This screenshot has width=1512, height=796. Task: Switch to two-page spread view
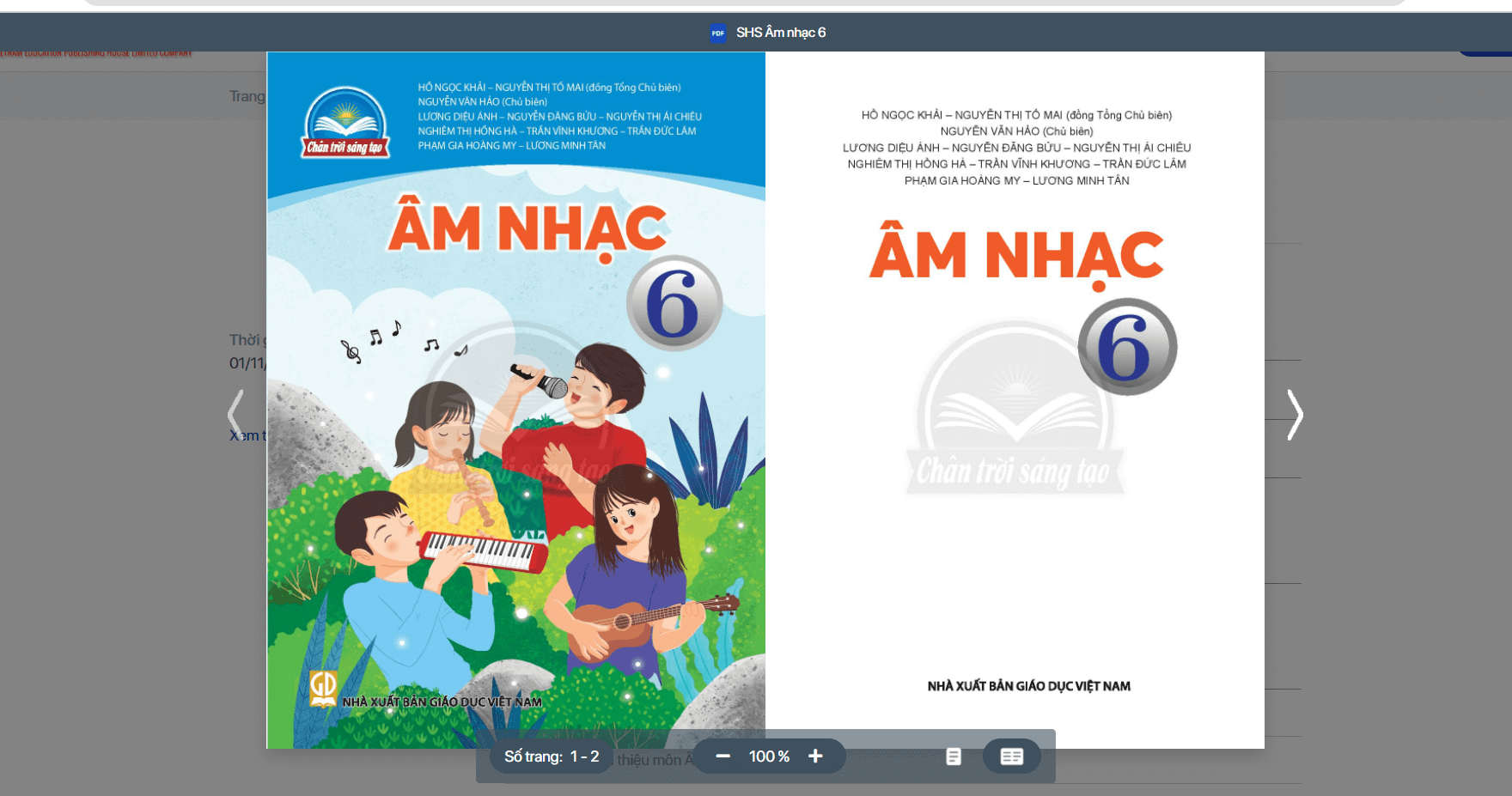(x=1012, y=757)
